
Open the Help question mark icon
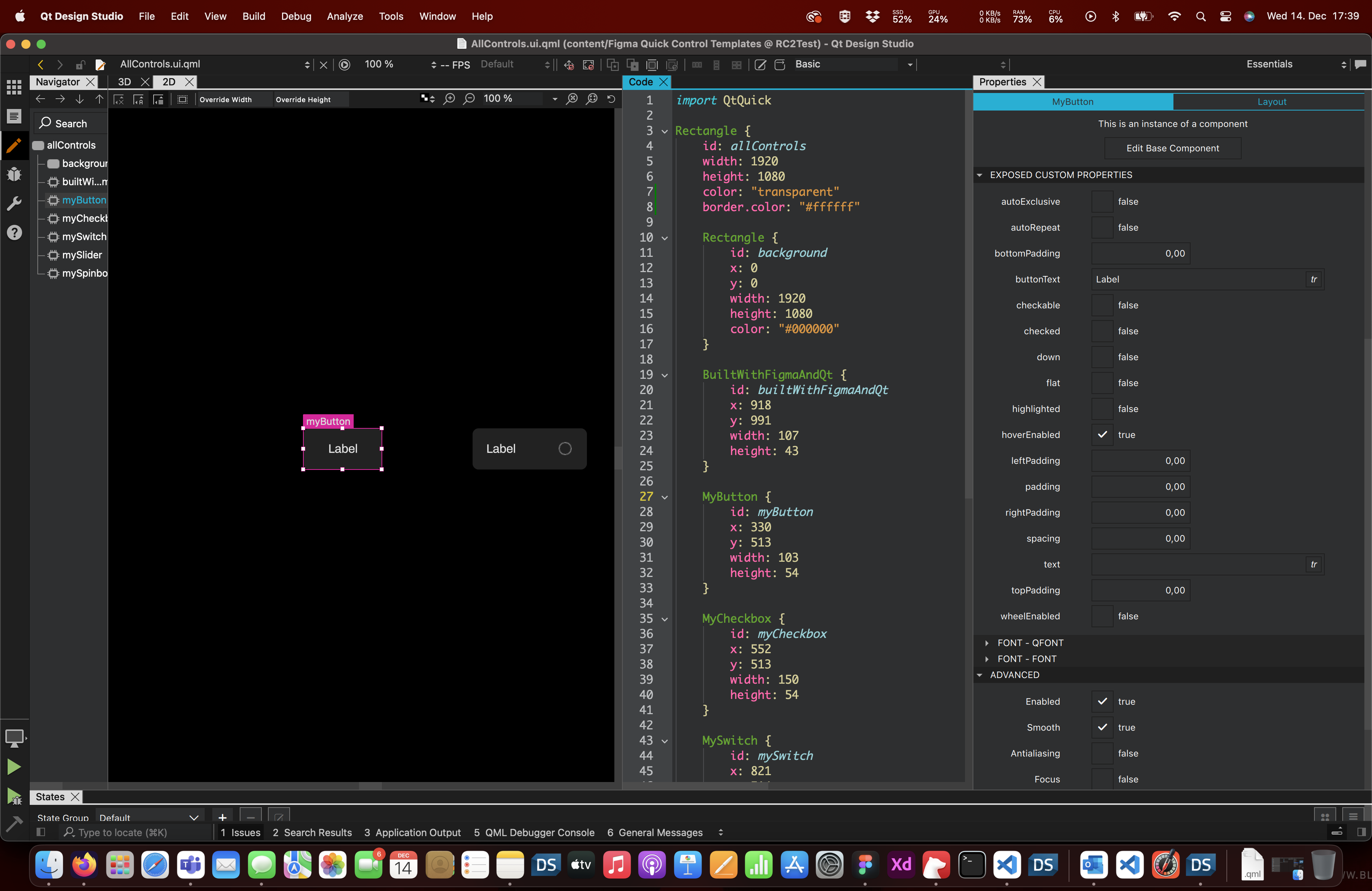[x=14, y=232]
